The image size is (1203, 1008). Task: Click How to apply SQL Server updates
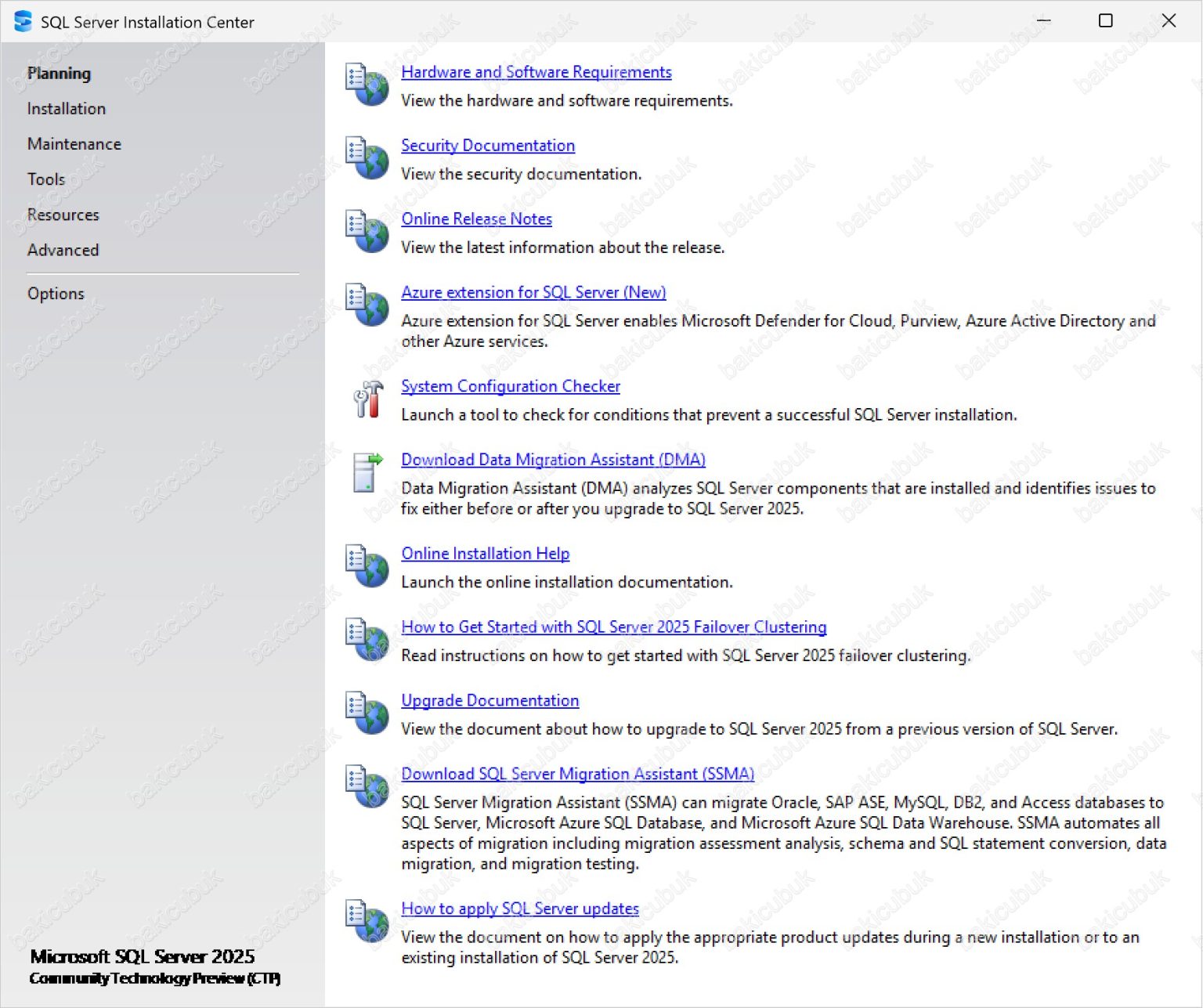tap(519, 909)
